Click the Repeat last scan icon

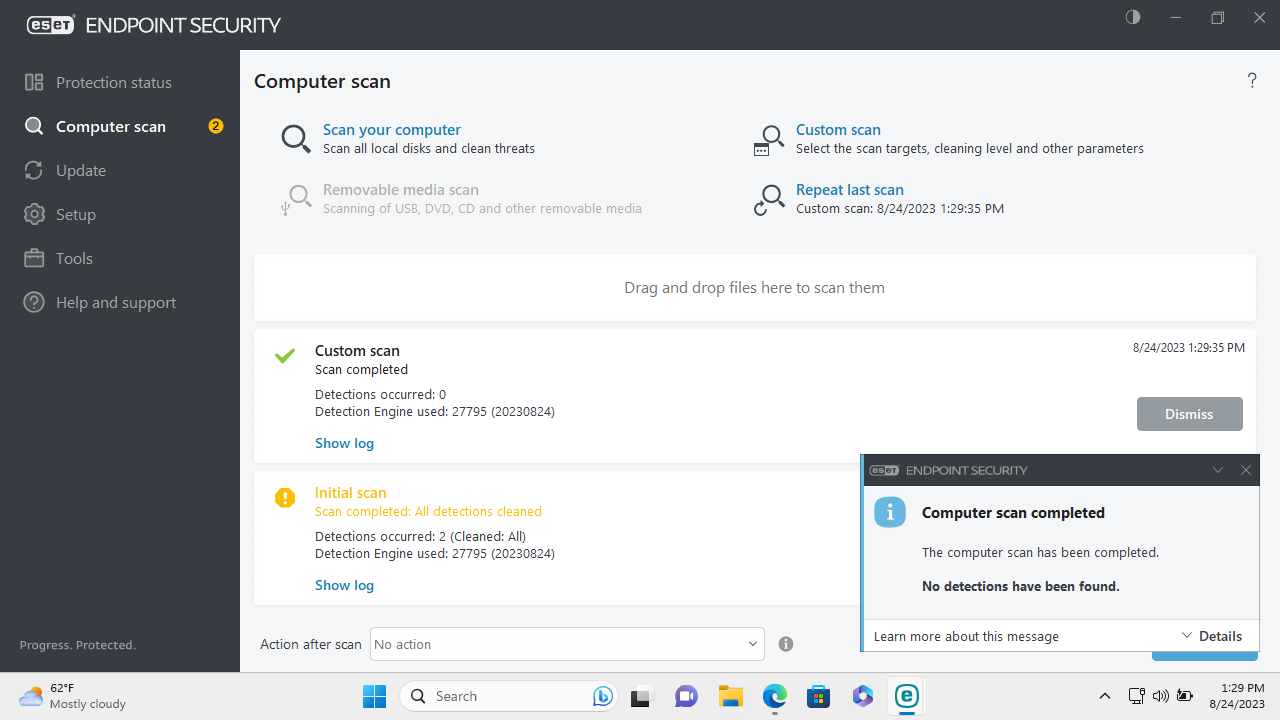[768, 200]
